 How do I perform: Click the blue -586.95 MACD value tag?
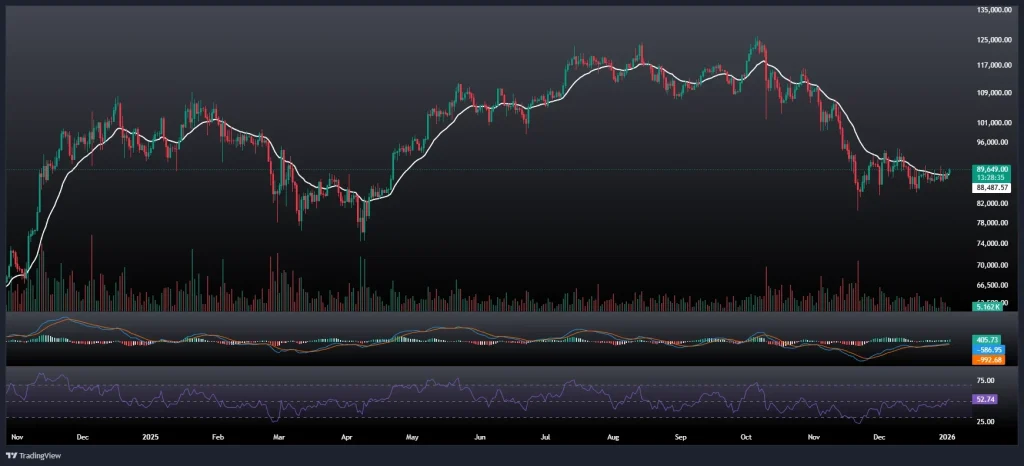(987, 350)
